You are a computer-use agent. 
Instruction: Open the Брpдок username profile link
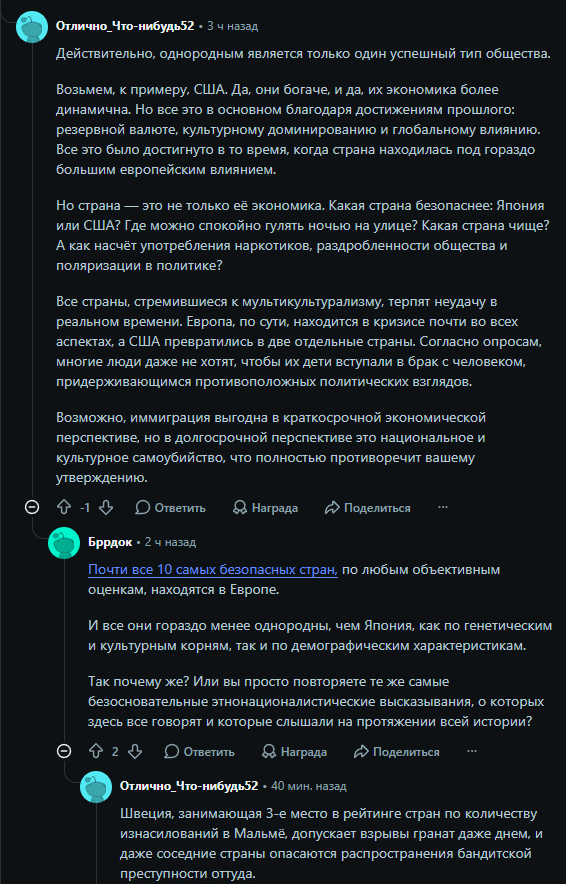pyautogui.click(x=110, y=542)
